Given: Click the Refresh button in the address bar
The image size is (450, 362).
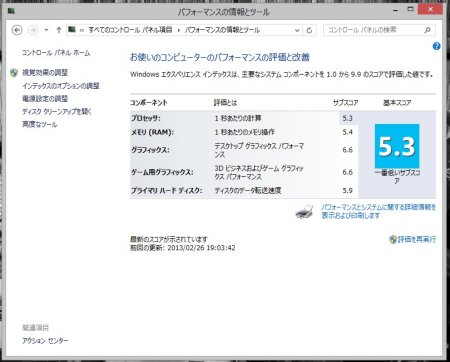Looking at the screenshot, I should (x=309, y=30).
